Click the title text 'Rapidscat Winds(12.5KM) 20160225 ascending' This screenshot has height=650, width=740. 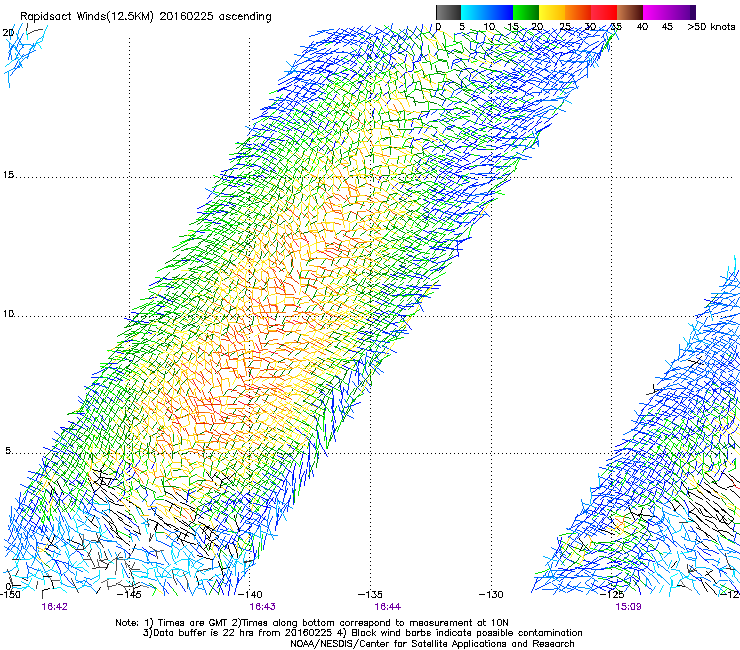click(x=145, y=17)
